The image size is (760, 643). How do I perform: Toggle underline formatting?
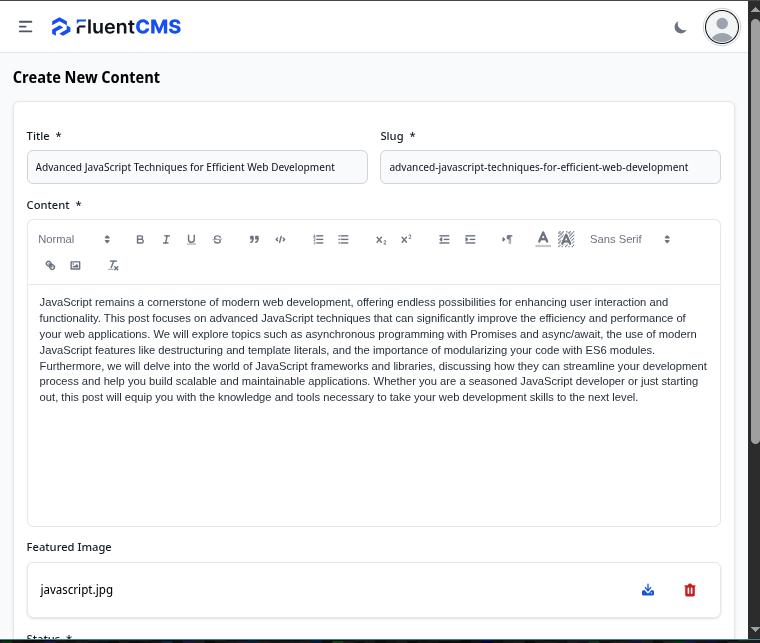click(191, 239)
